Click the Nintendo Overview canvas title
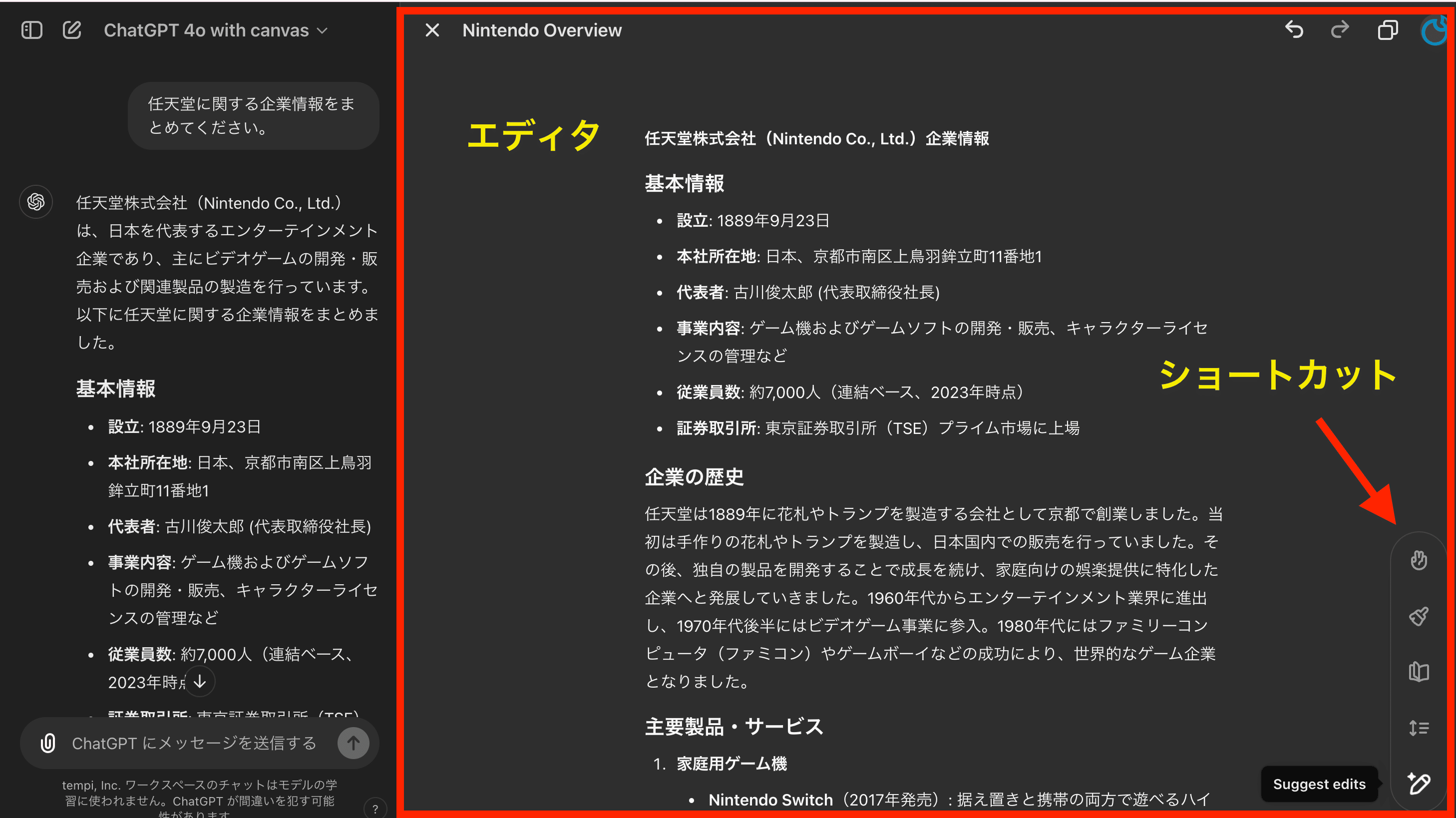The width and height of the screenshot is (1456, 818). (x=541, y=30)
